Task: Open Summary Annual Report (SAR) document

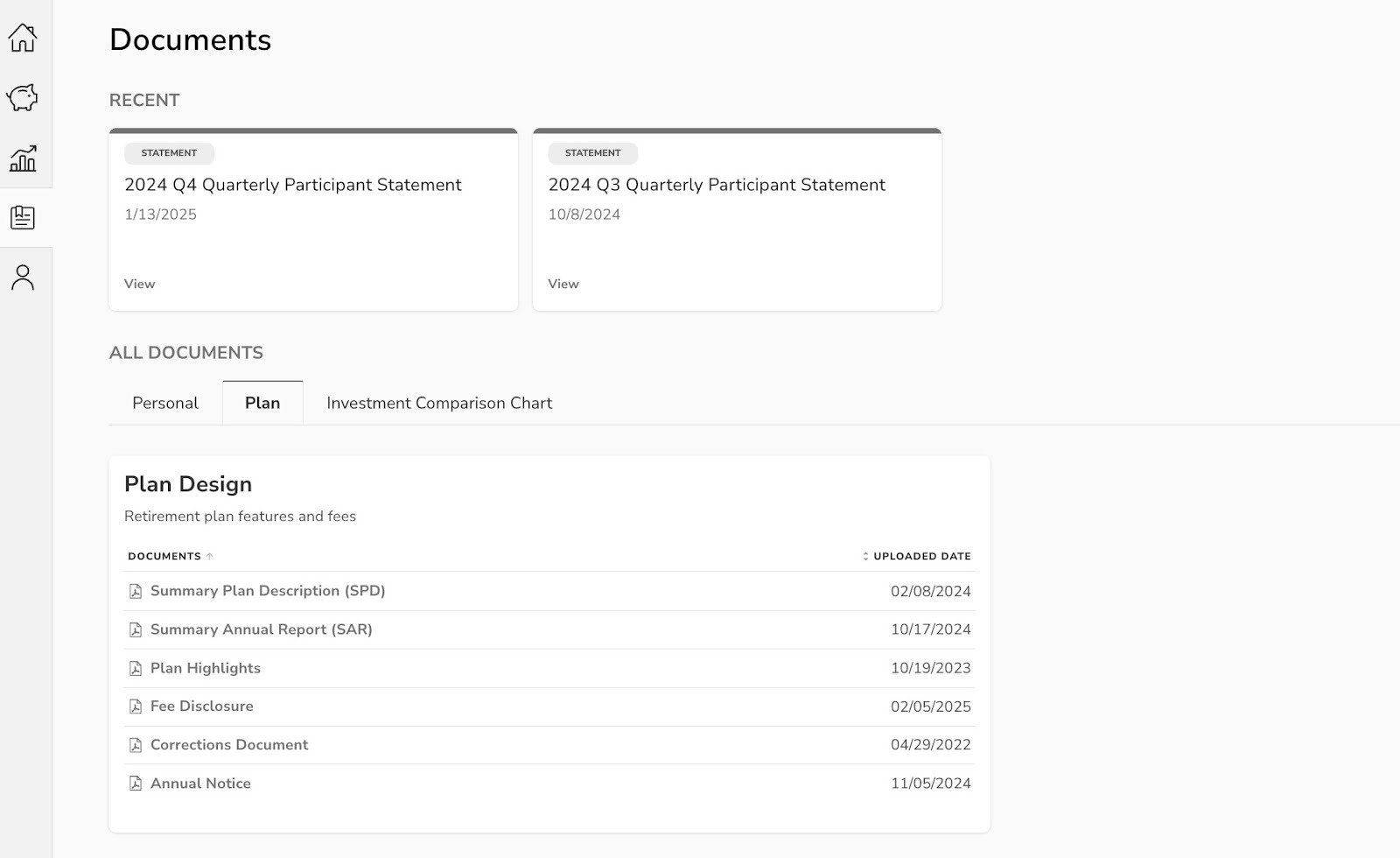Action: click(261, 629)
